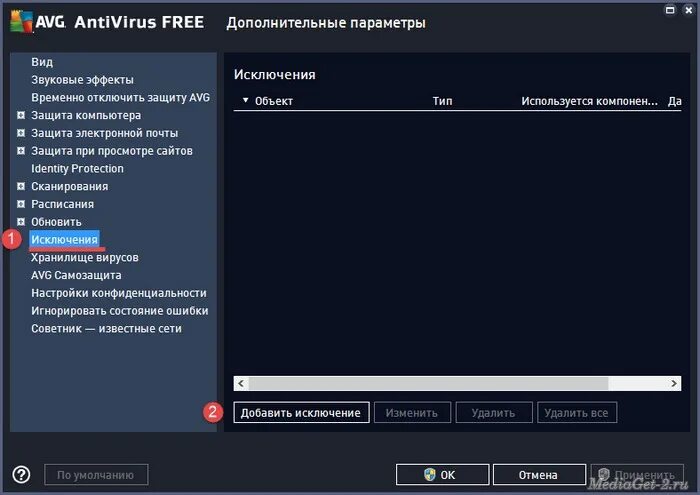Open Звуковые эффекты settings
700x495 pixels.
coord(82,80)
